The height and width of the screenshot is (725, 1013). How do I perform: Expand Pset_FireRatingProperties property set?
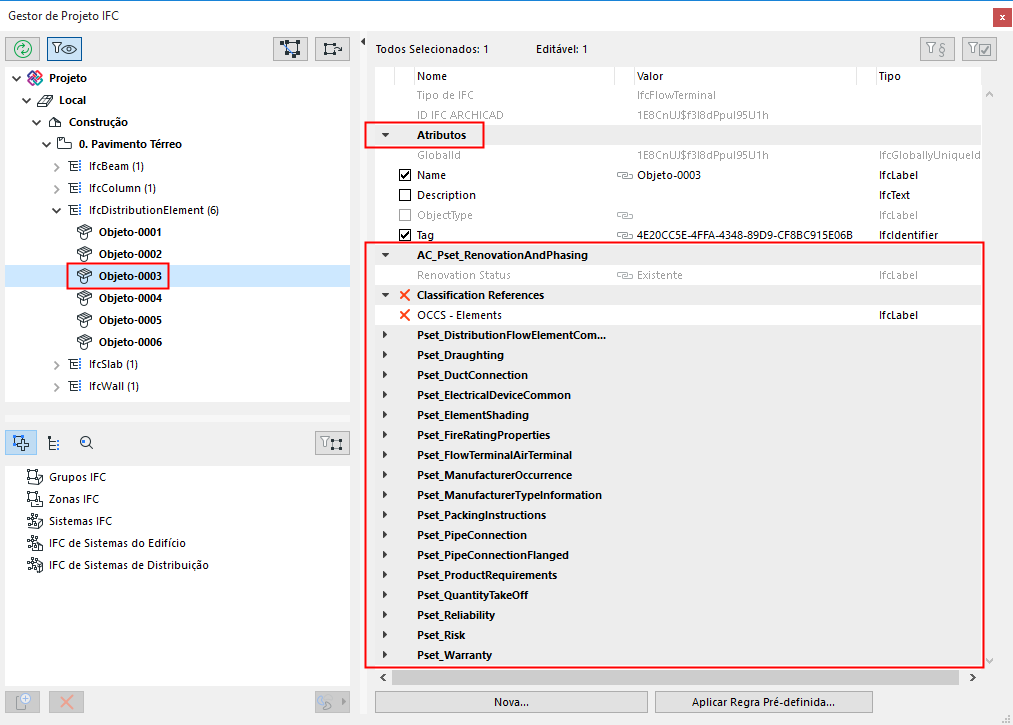(x=386, y=435)
